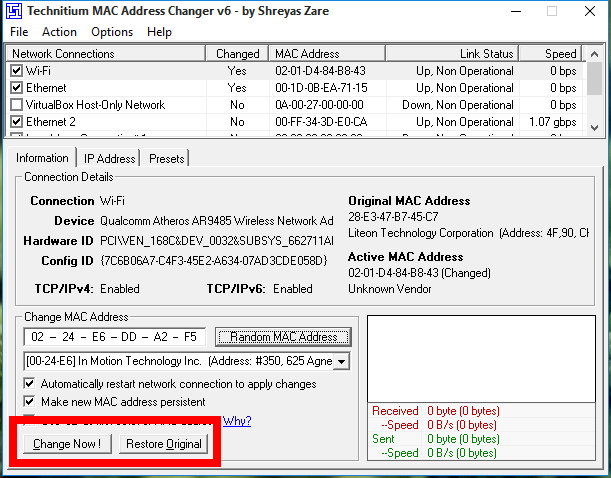The width and height of the screenshot is (611, 478).
Task: Click the Restore Original button
Action: (x=164, y=444)
